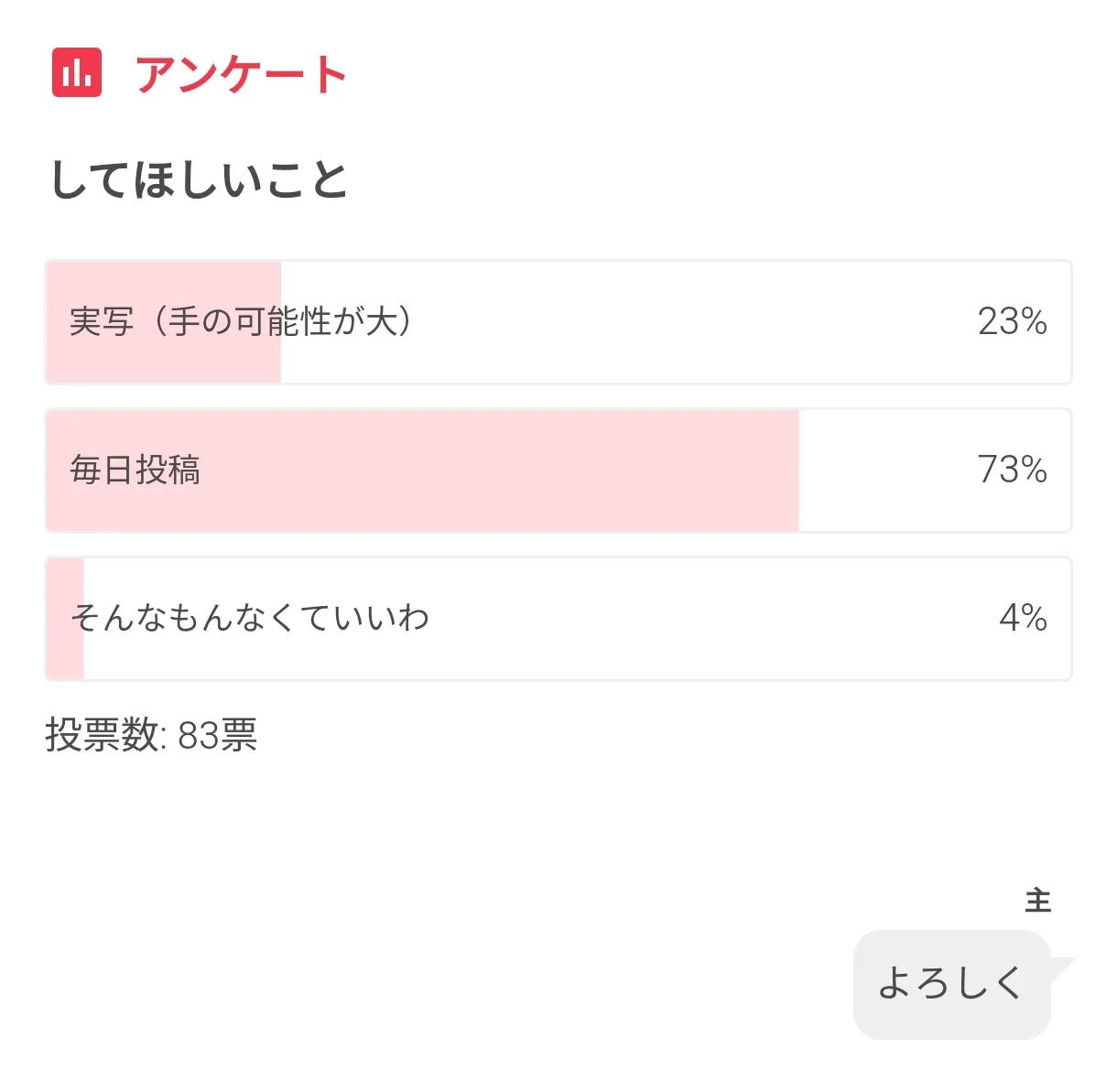The width and height of the screenshot is (1117, 1092).
Task: Click the よろしく chat bubble
Action: click(x=950, y=984)
